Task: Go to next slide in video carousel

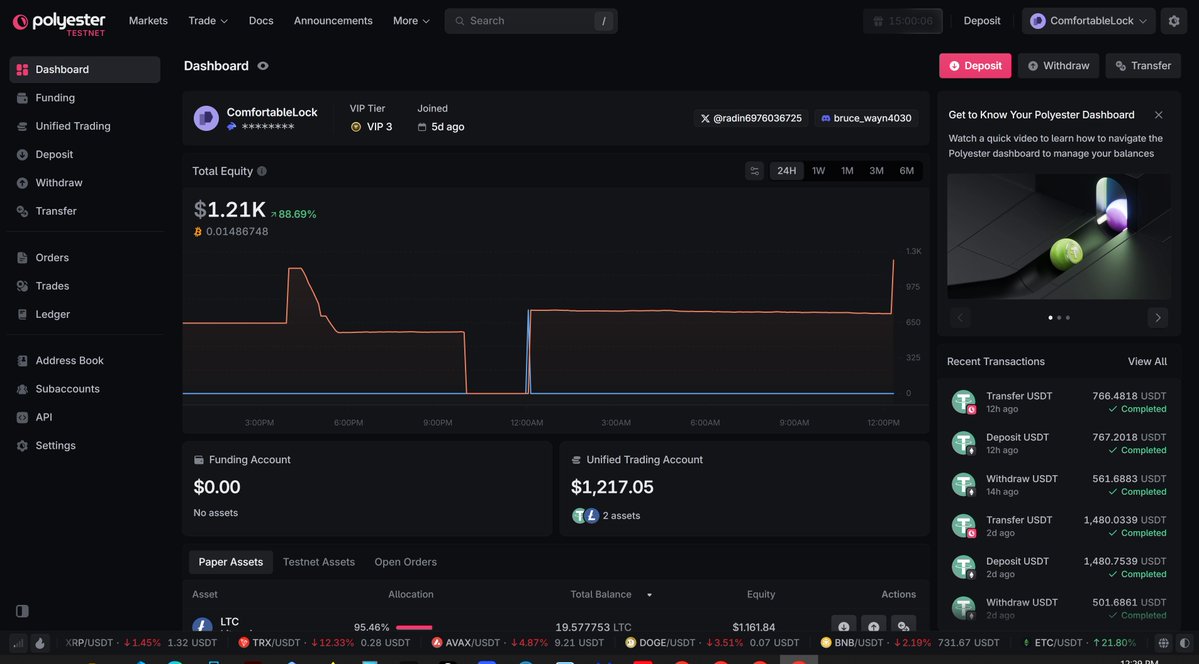Action: [1158, 317]
